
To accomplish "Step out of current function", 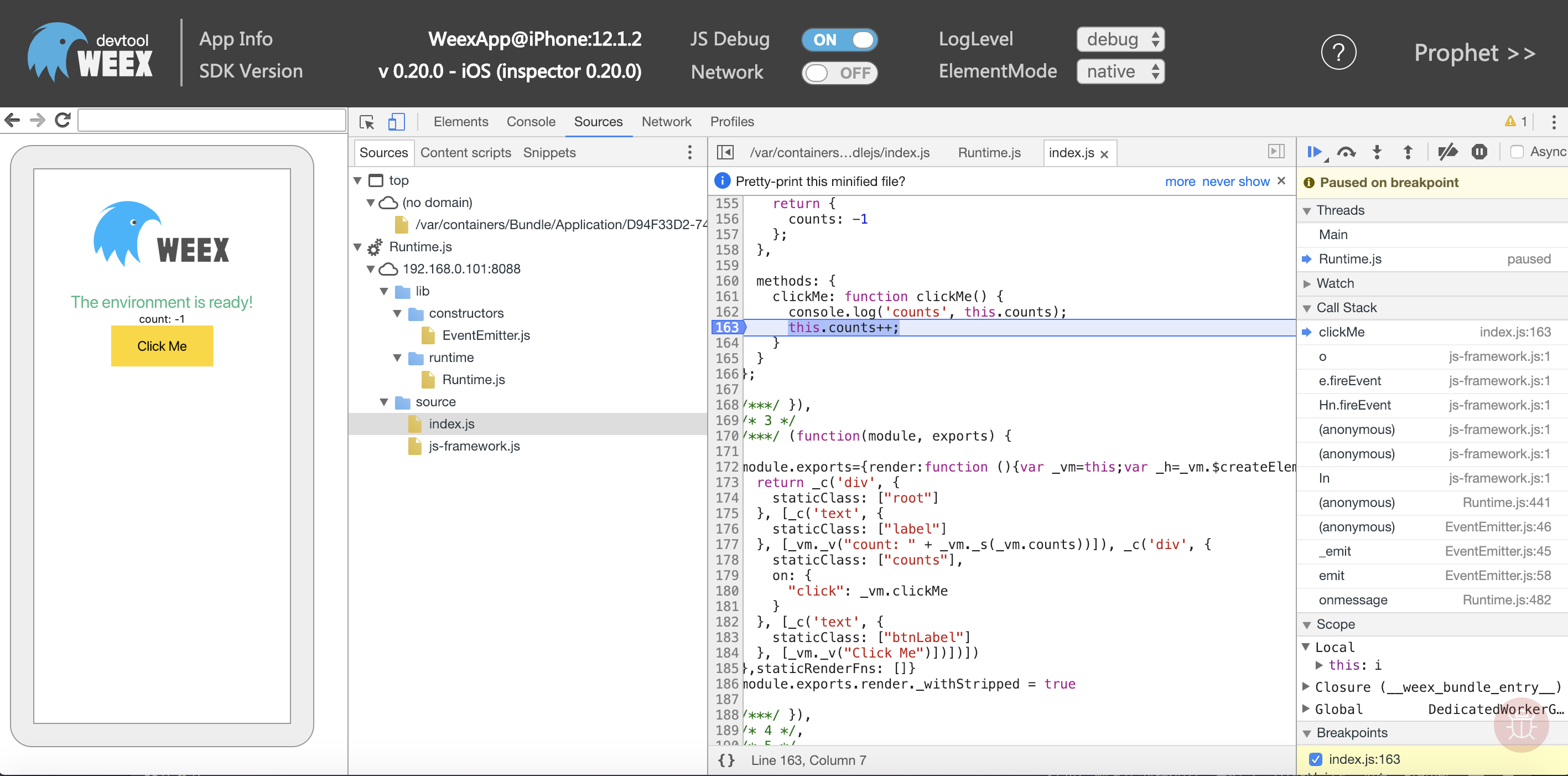I will (1408, 152).
